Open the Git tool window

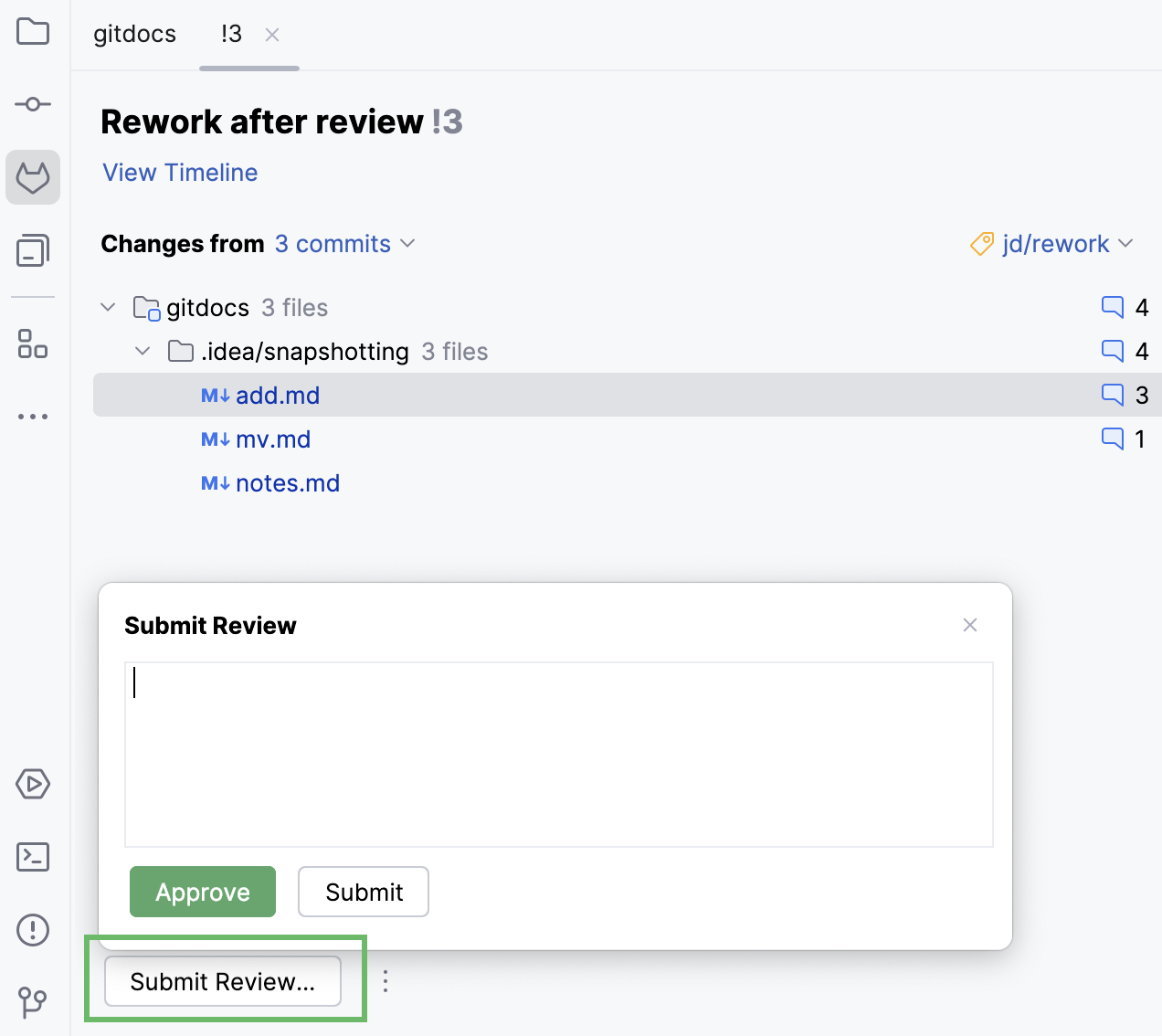pos(33,1002)
